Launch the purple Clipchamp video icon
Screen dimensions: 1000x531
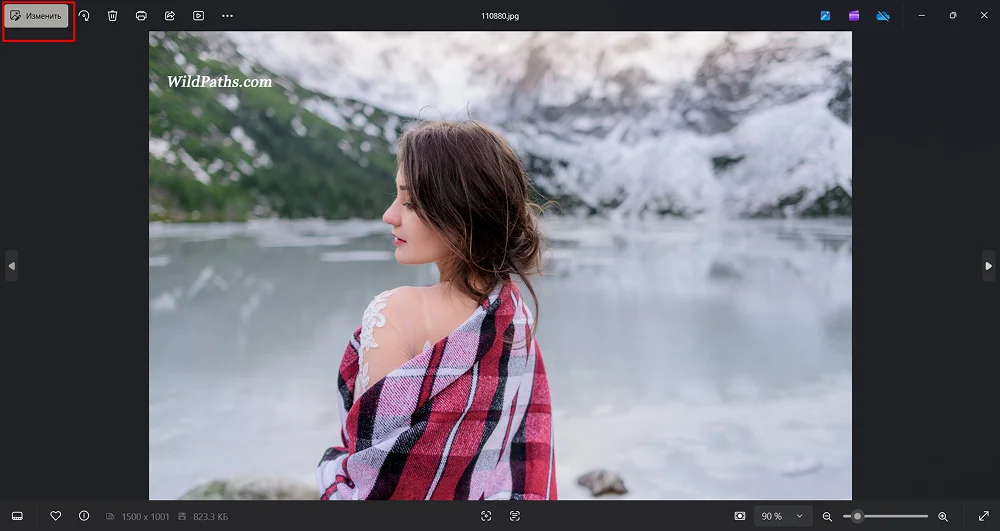coord(854,16)
